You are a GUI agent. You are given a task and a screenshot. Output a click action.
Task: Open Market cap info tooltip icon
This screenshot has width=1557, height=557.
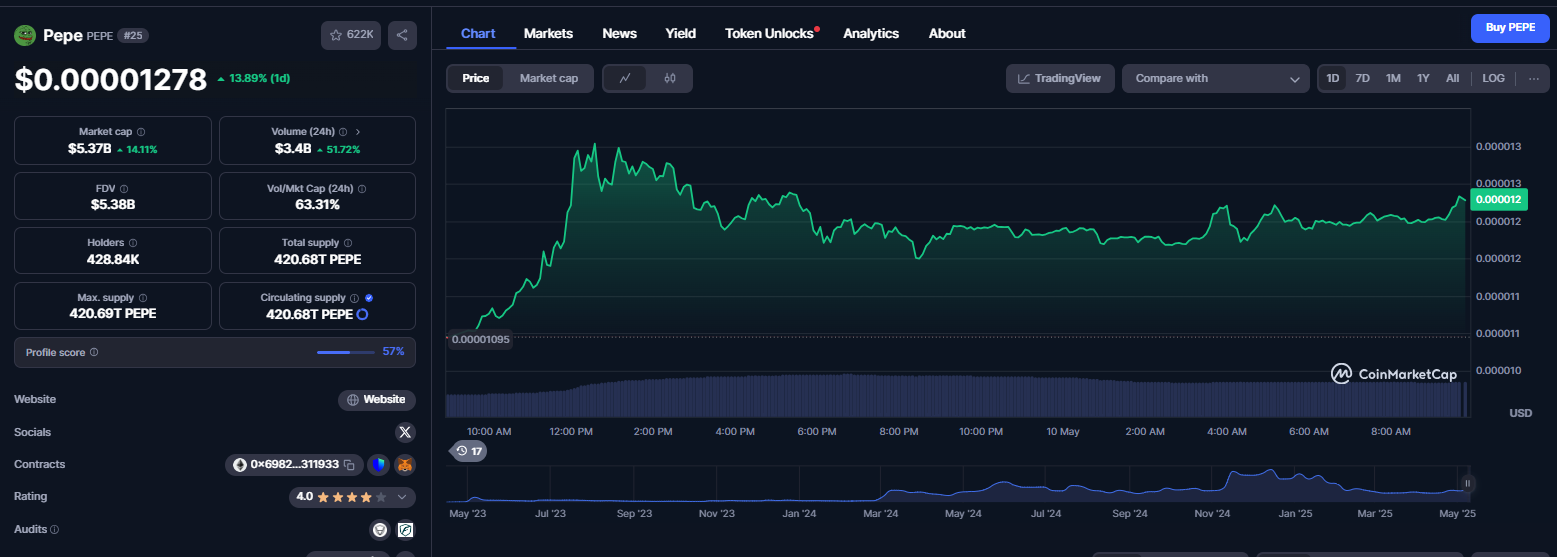coord(141,132)
